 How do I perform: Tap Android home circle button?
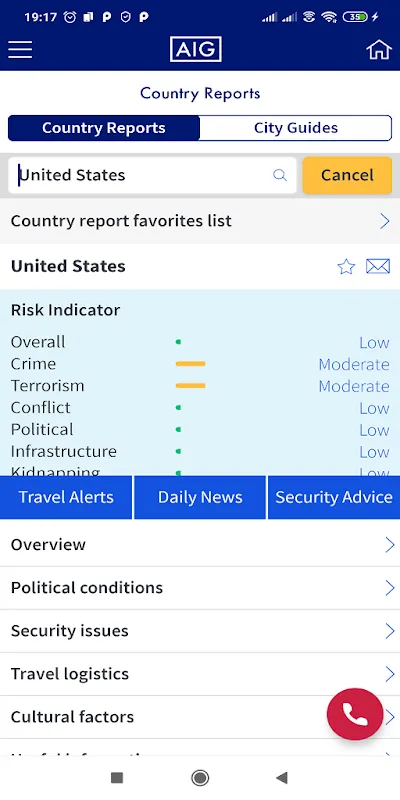point(200,778)
